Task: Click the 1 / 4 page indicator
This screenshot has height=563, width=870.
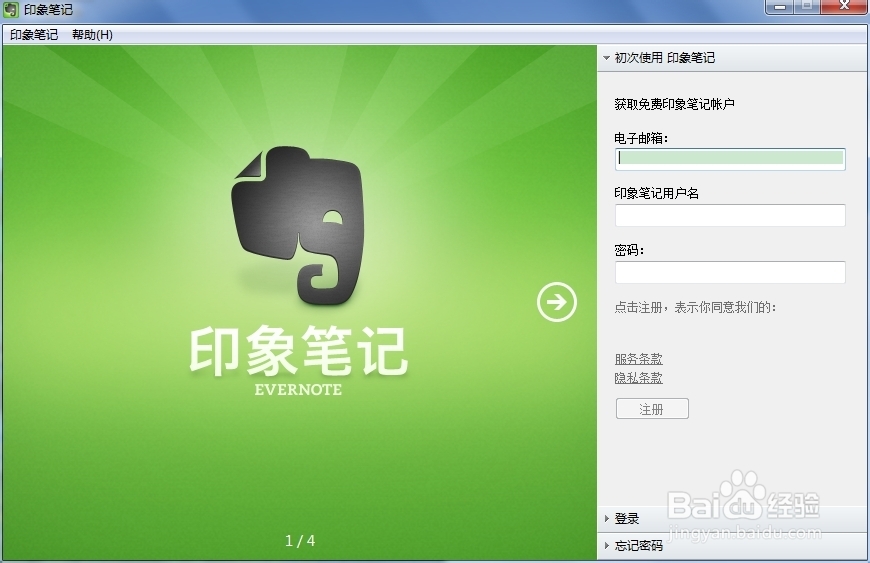Action: 300,541
